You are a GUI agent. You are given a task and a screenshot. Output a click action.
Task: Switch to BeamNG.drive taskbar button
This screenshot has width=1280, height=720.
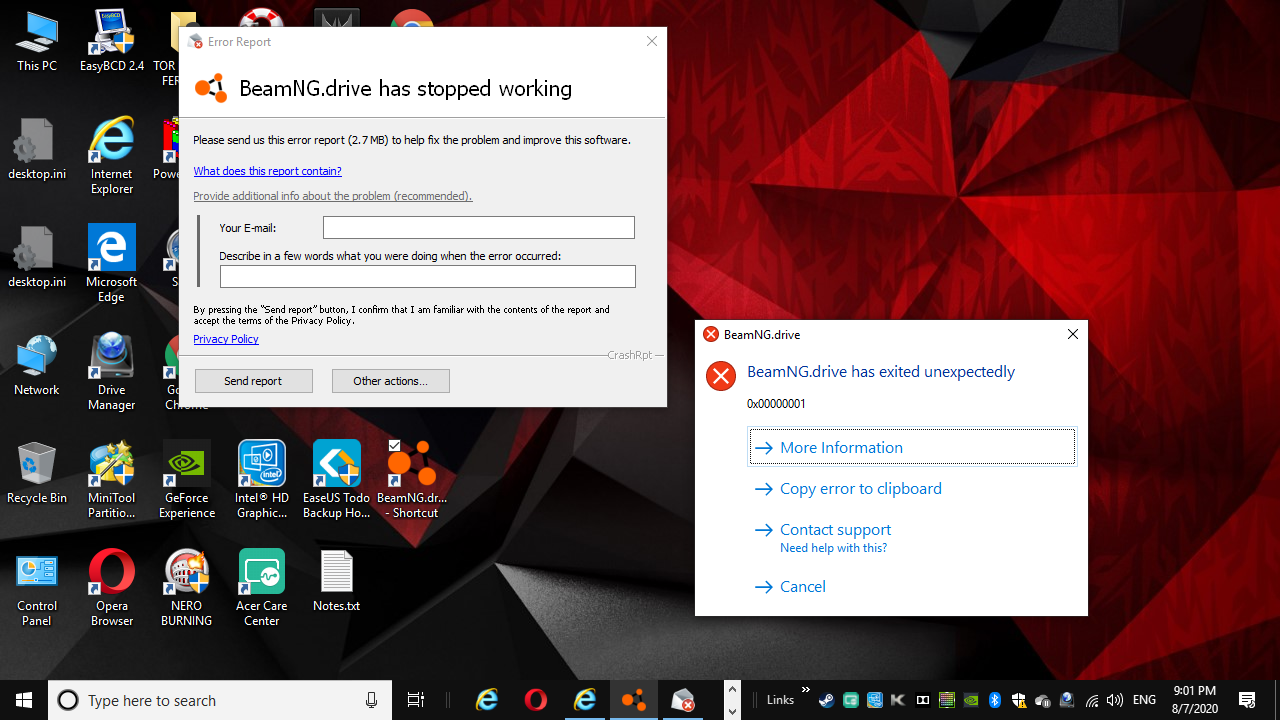coord(634,700)
